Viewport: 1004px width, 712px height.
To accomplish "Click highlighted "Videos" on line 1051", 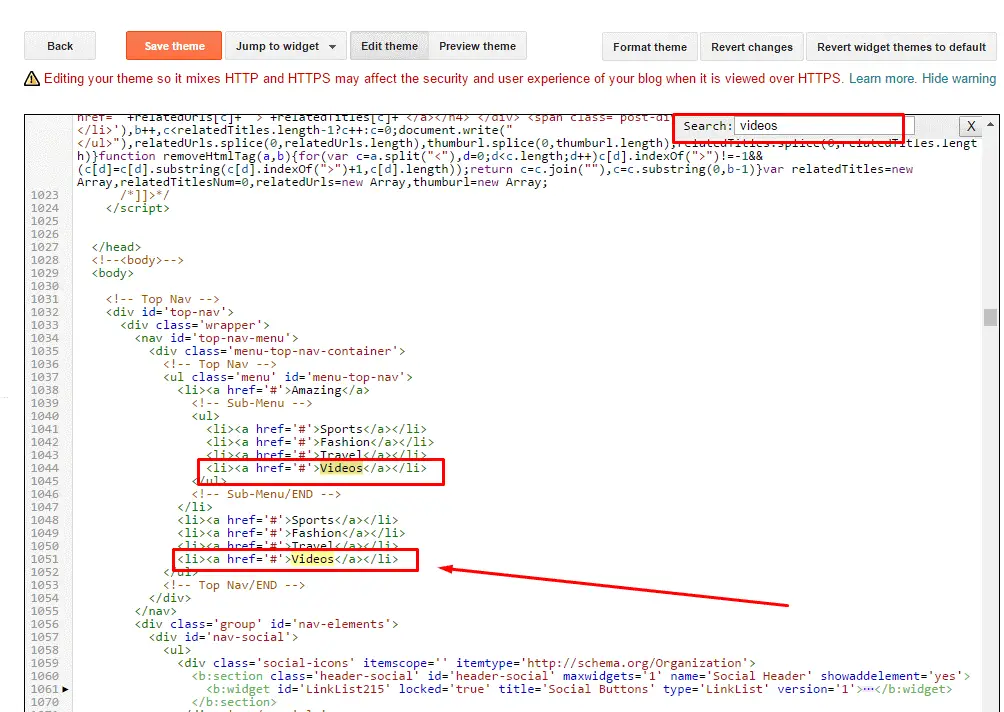I will pyautogui.click(x=312, y=559).
